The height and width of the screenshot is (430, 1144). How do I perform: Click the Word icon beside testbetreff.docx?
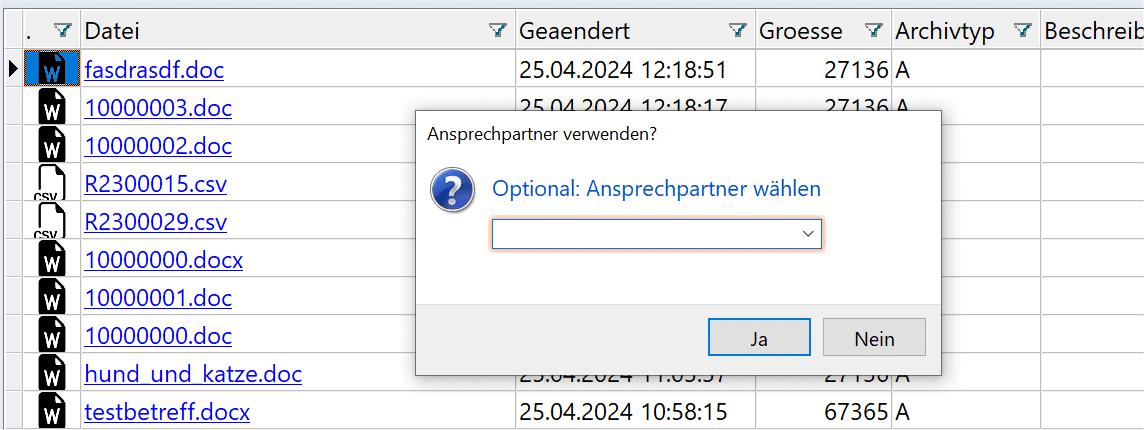coord(51,411)
